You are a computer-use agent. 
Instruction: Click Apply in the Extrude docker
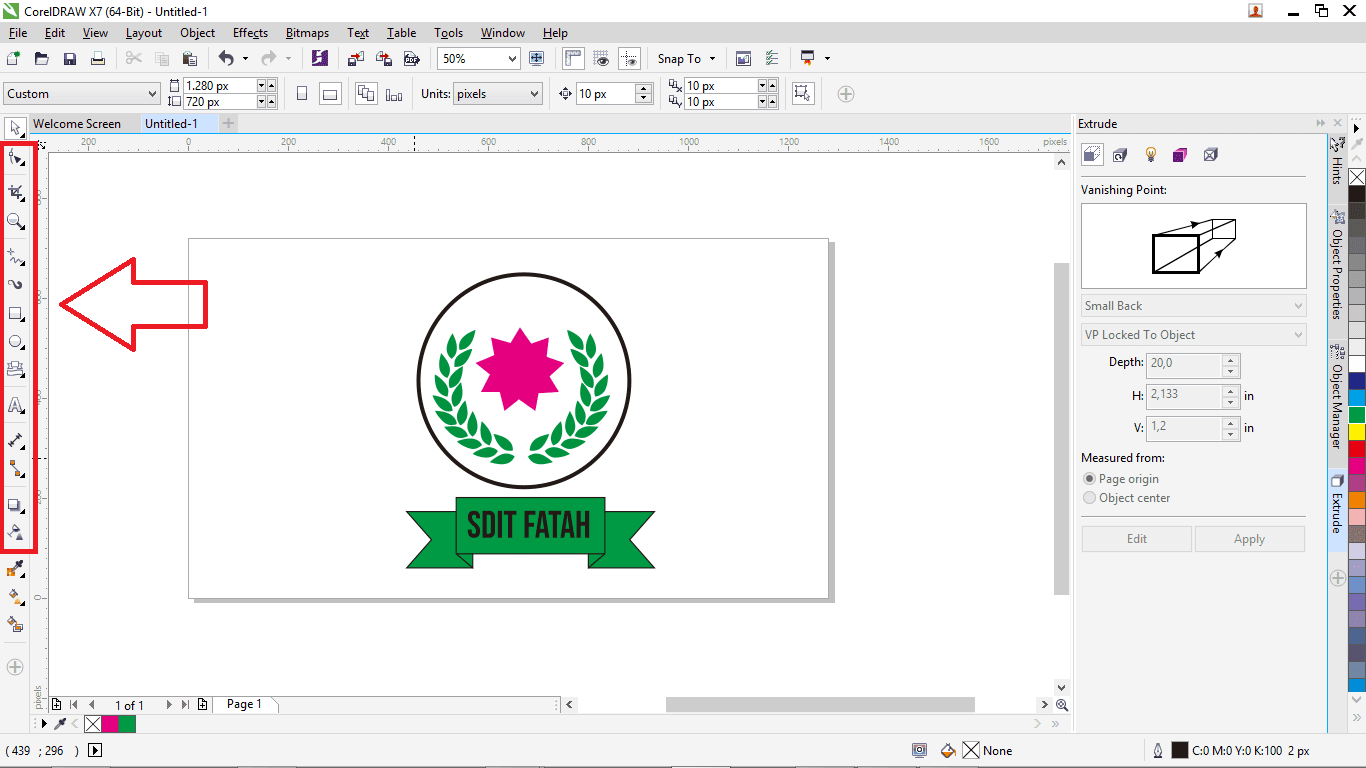pyautogui.click(x=1249, y=538)
